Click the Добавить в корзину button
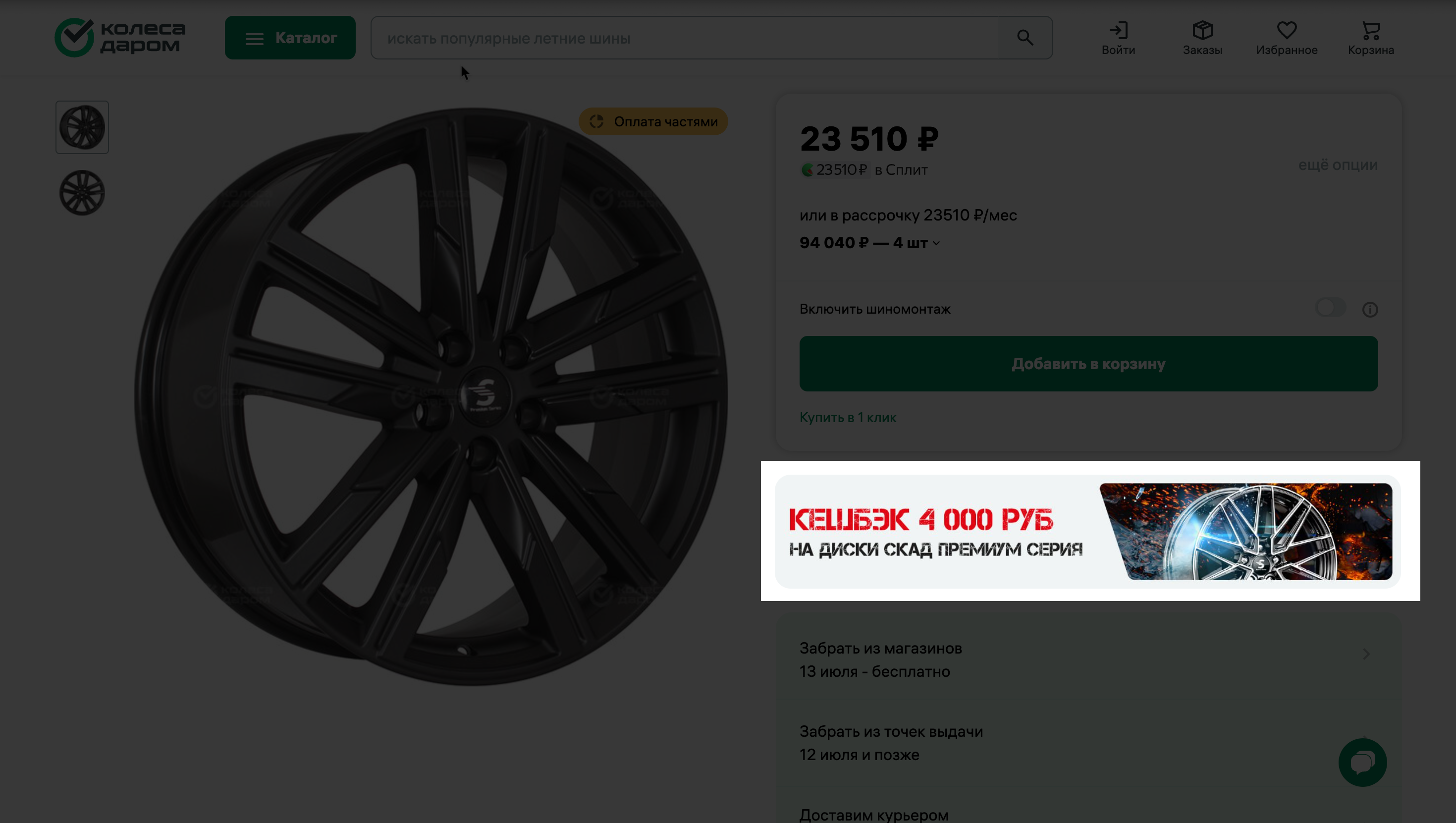Viewport: 1456px width, 823px height. [1088, 364]
